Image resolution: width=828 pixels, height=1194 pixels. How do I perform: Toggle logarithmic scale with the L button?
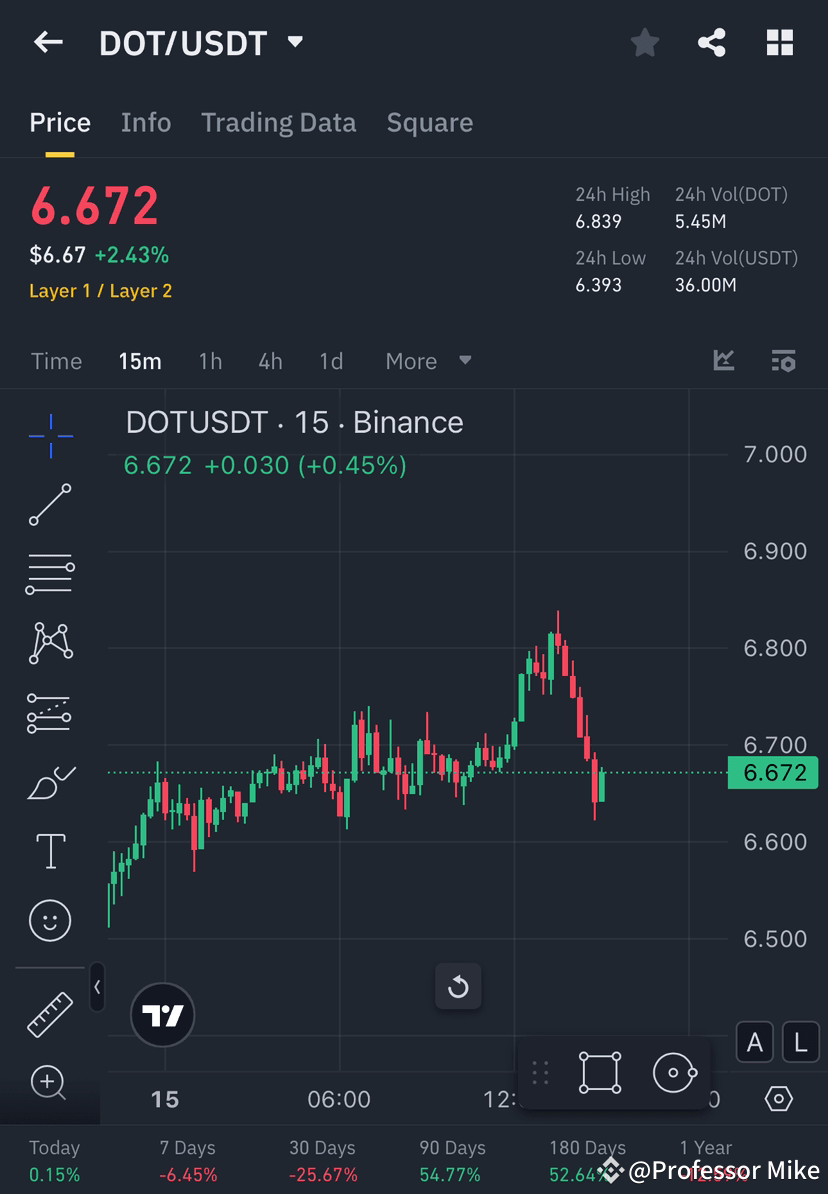coord(800,1042)
